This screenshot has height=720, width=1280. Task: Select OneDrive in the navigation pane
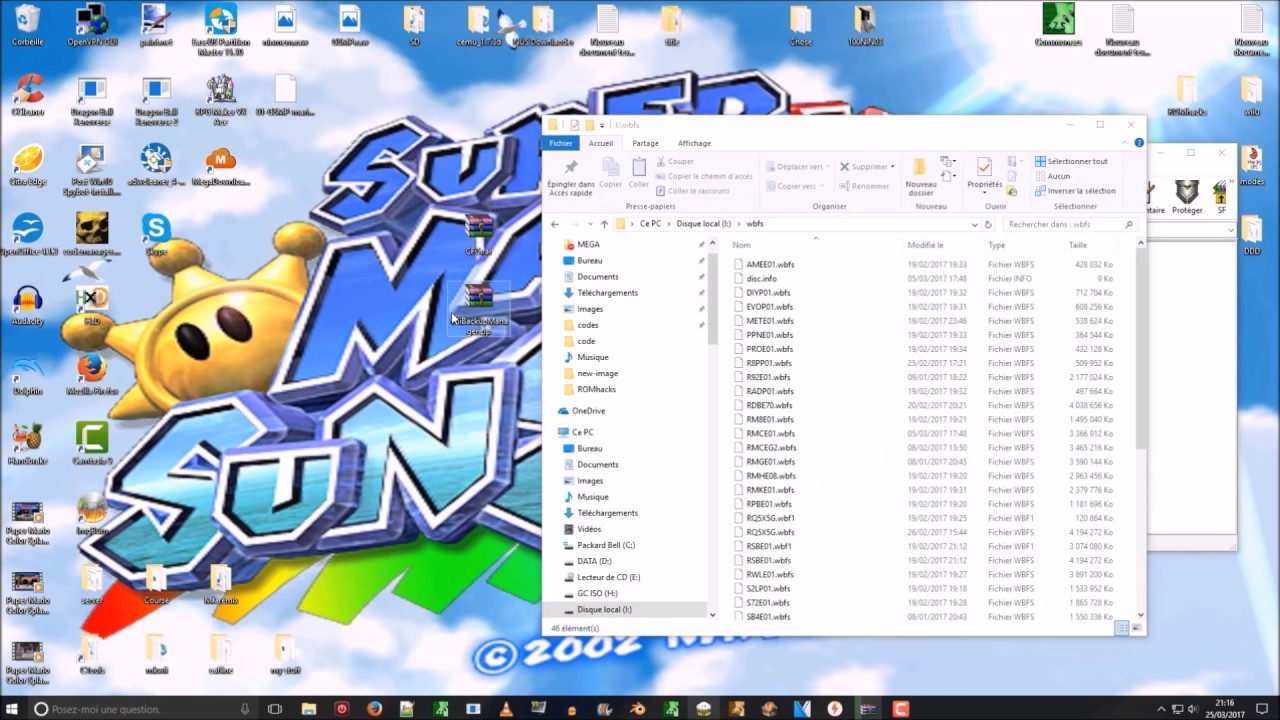pyautogui.click(x=588, y=411)
